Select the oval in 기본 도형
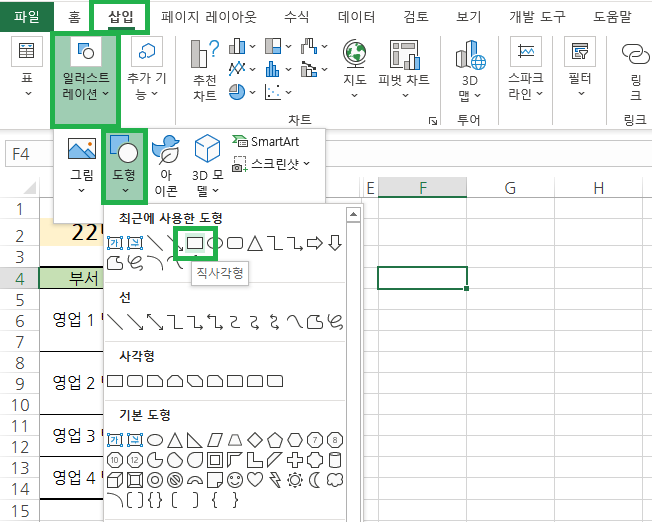This screenshot has height=522, width=652. [155, 440]
